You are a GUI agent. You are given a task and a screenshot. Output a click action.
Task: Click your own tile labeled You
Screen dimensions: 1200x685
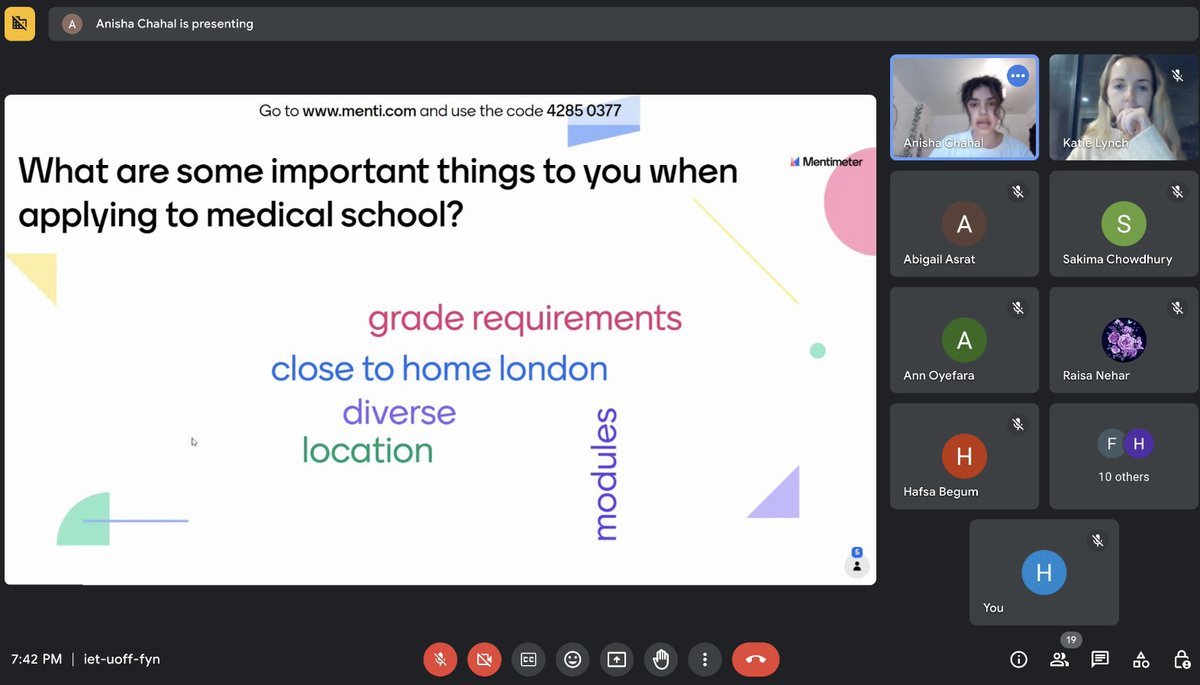point(1044,572)
